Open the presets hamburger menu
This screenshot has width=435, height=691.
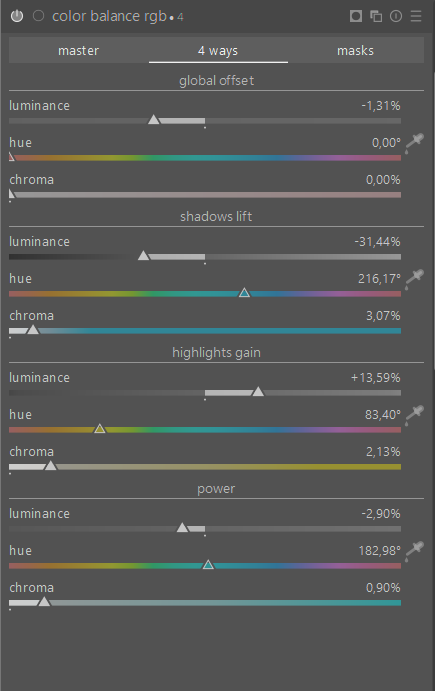(x=416, y=16)
